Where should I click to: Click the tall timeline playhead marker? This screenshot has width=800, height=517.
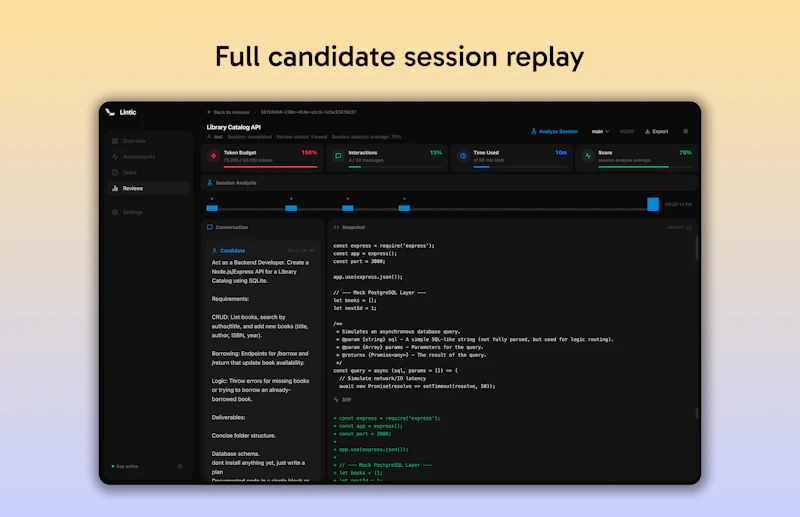click(653, 204)
